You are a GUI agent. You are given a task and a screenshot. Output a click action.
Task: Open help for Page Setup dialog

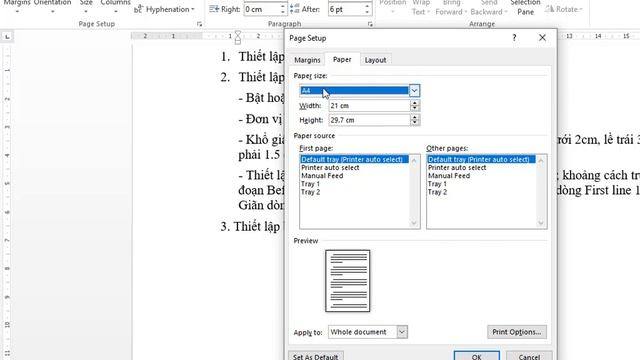(x=514, y=38)
